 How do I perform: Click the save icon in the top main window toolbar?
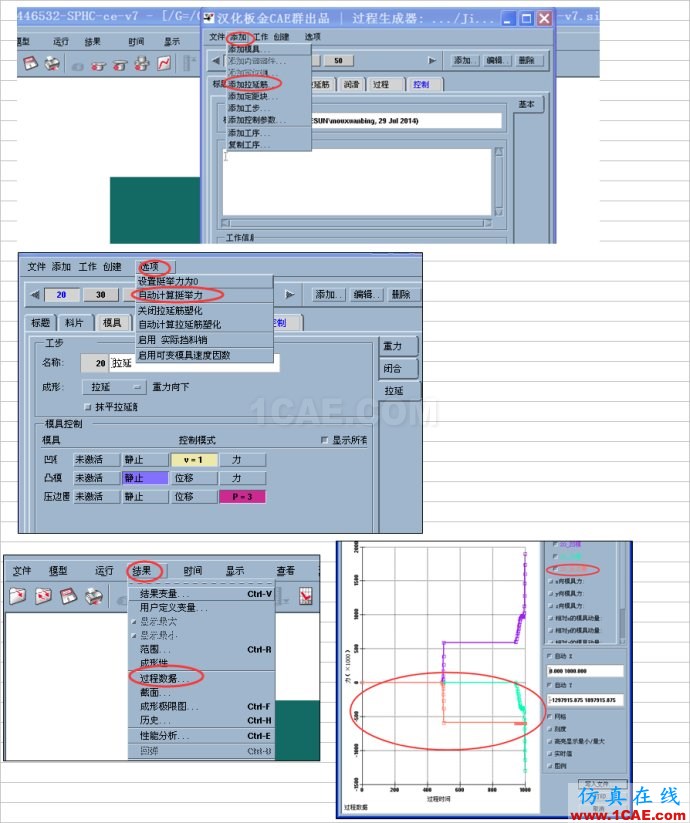30,64
